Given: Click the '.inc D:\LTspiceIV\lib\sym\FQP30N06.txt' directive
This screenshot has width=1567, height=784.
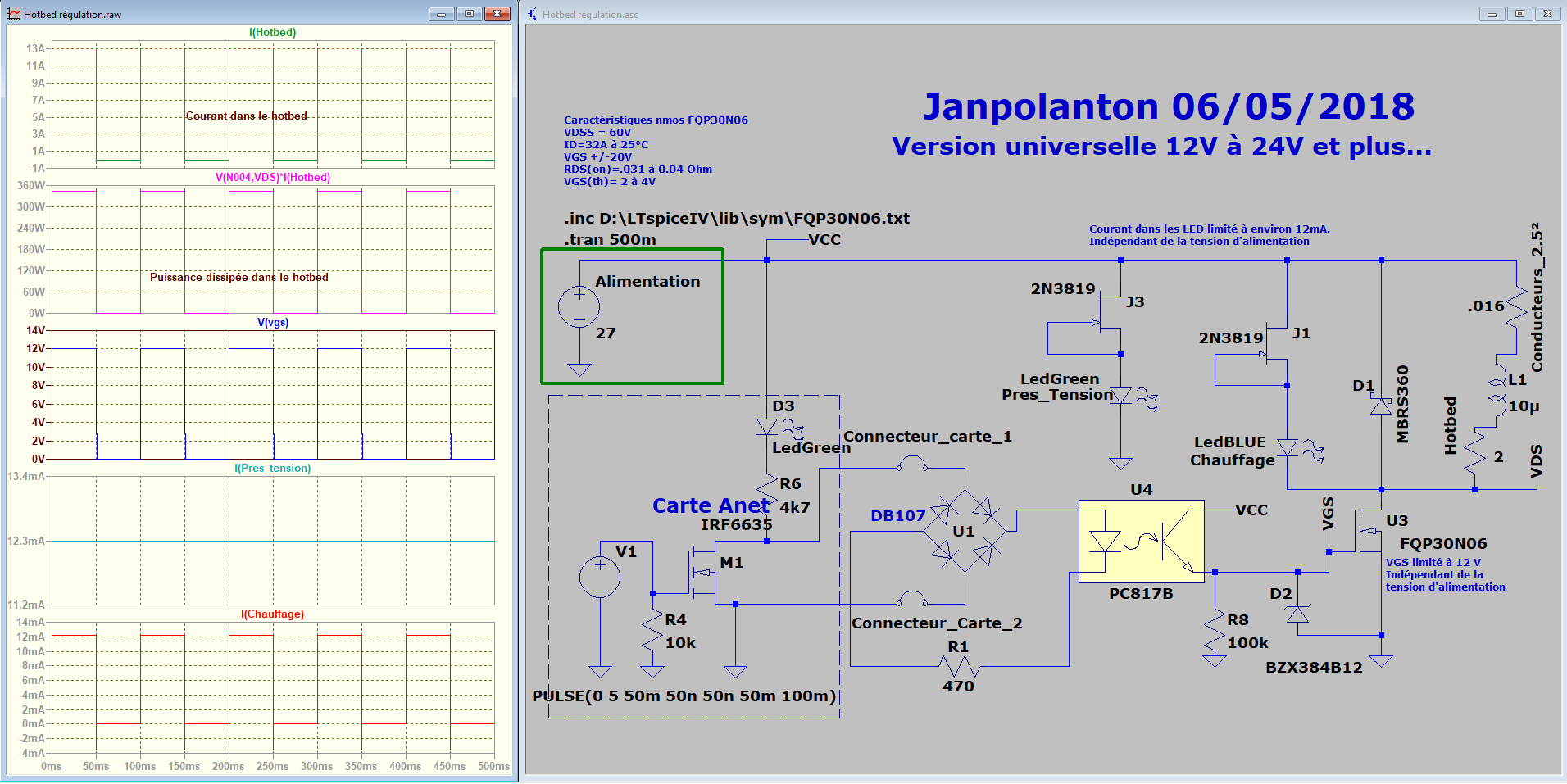Looking at the screenshot, I should [x=737, y=219].
